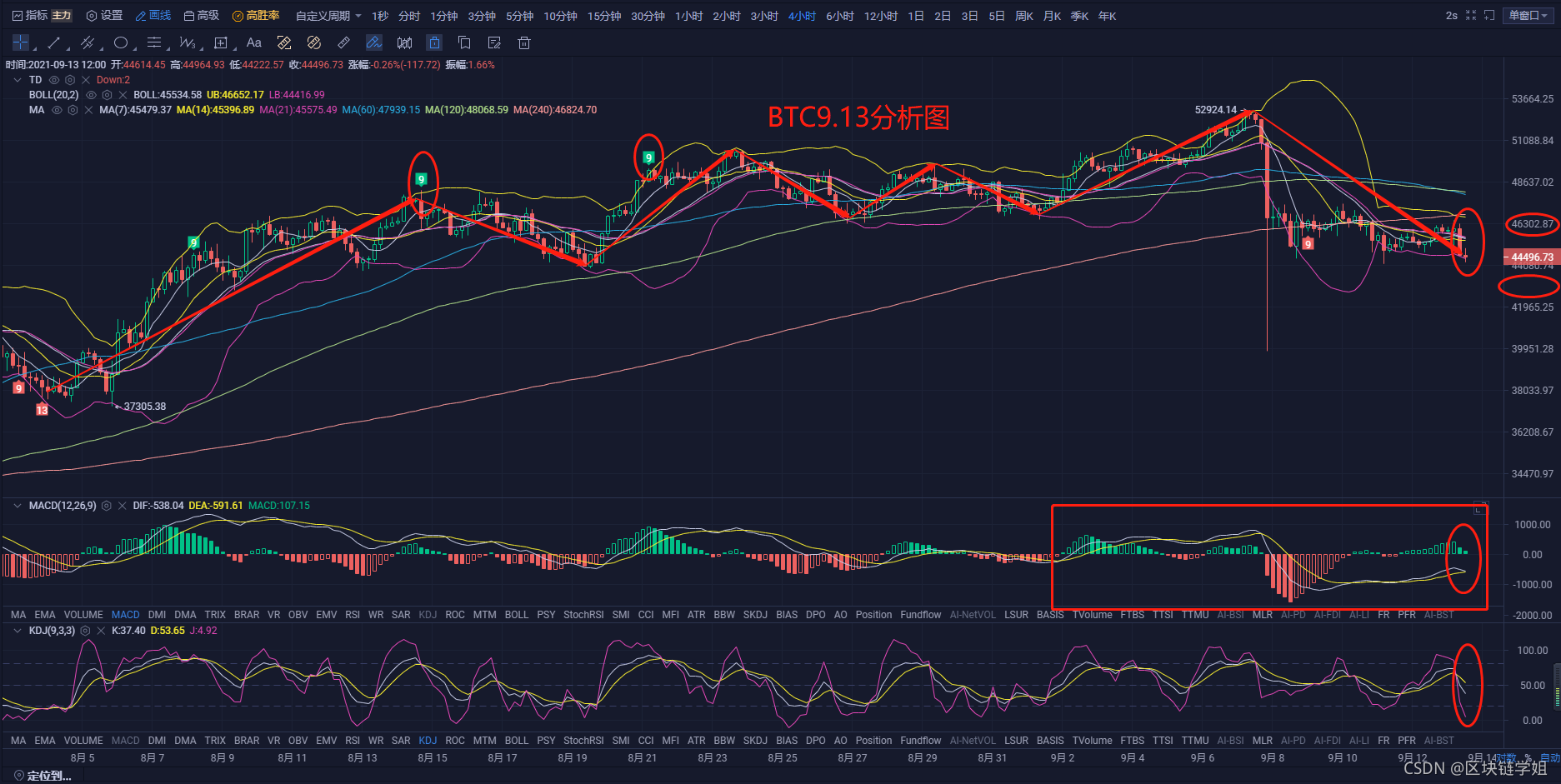
Task: Switch KDJ panel to Fundflow indicator
Action: click(x=921, y=741)
